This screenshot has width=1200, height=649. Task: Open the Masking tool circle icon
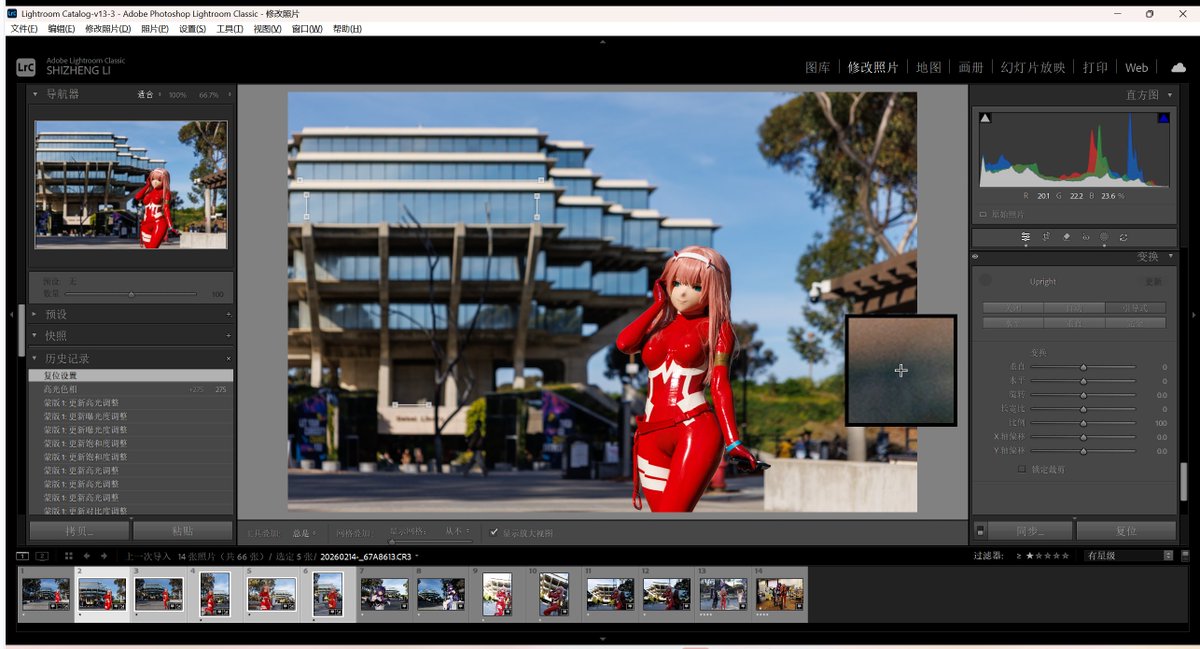[x=1104, y=237]
